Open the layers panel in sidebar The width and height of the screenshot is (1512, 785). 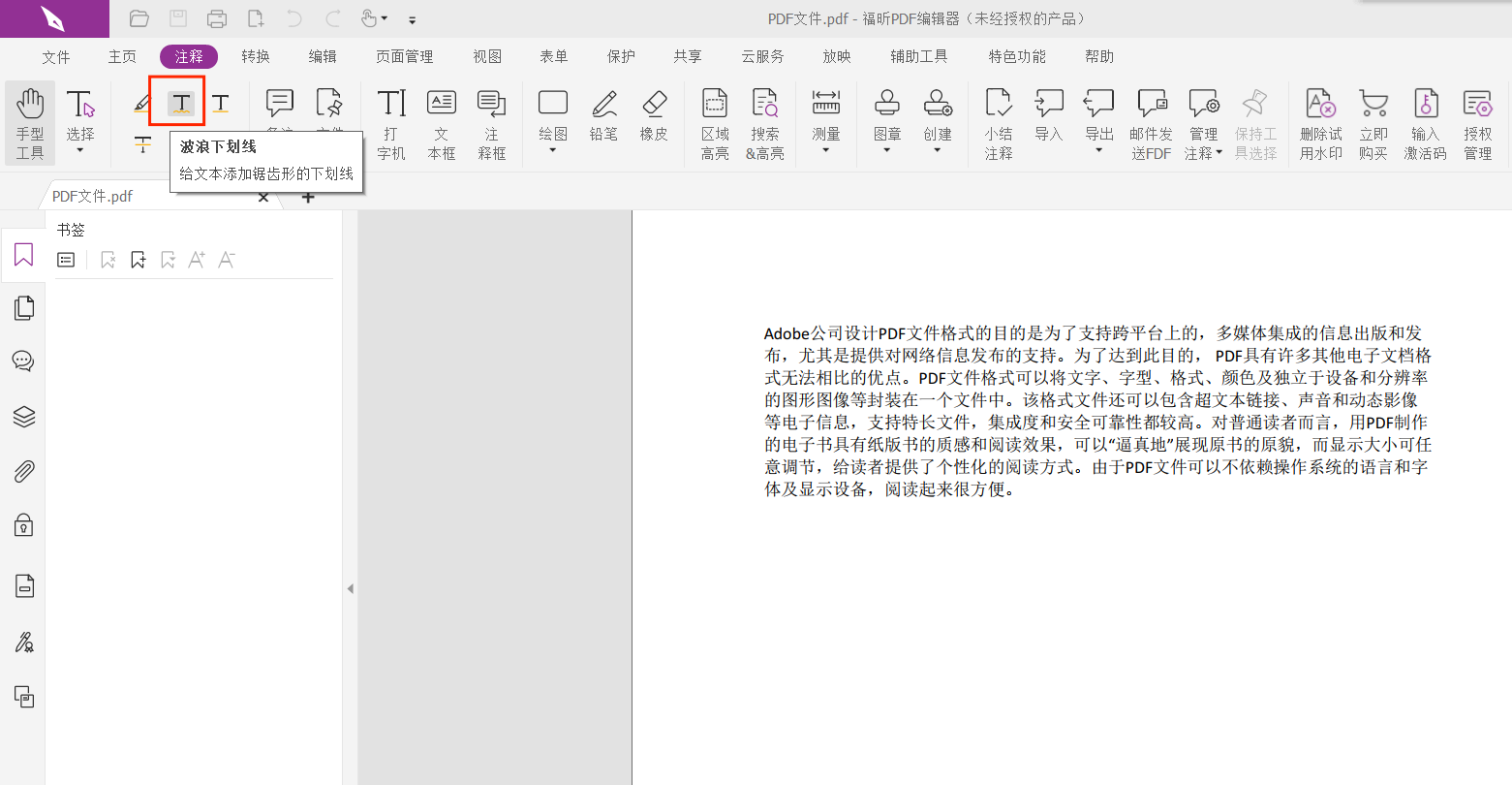coord(23,416)
